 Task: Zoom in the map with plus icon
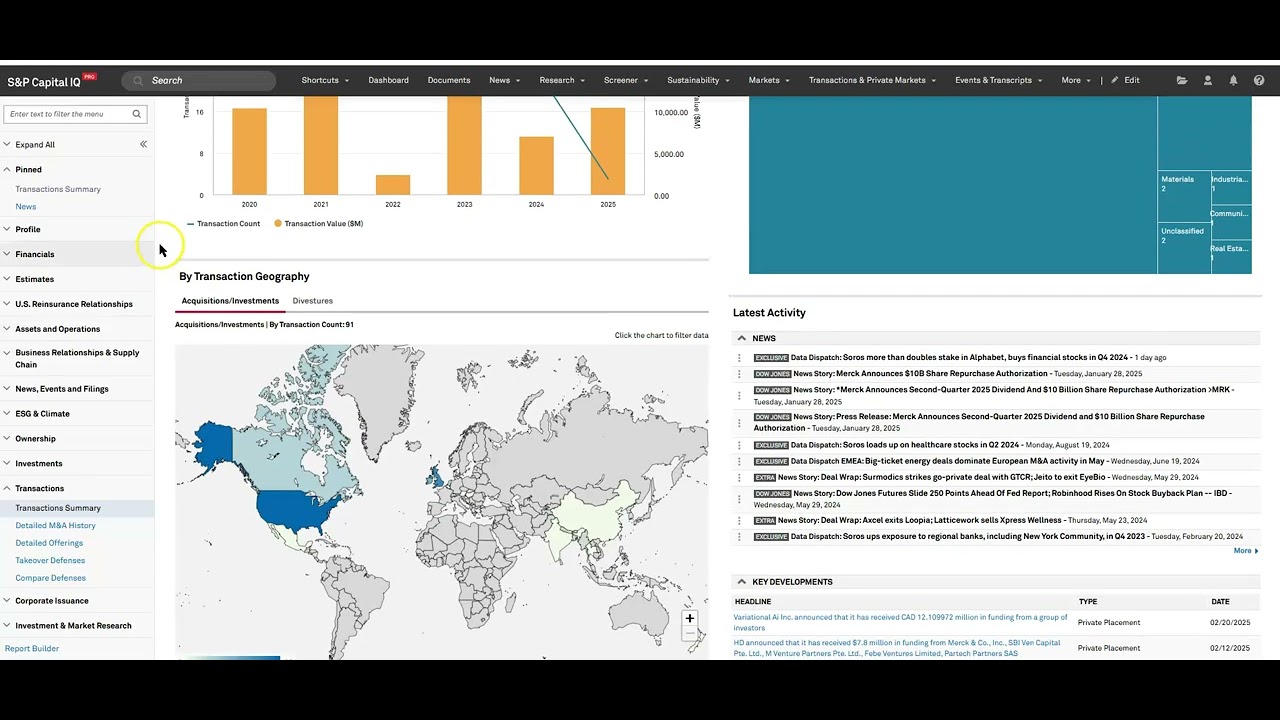pos(689,618)
